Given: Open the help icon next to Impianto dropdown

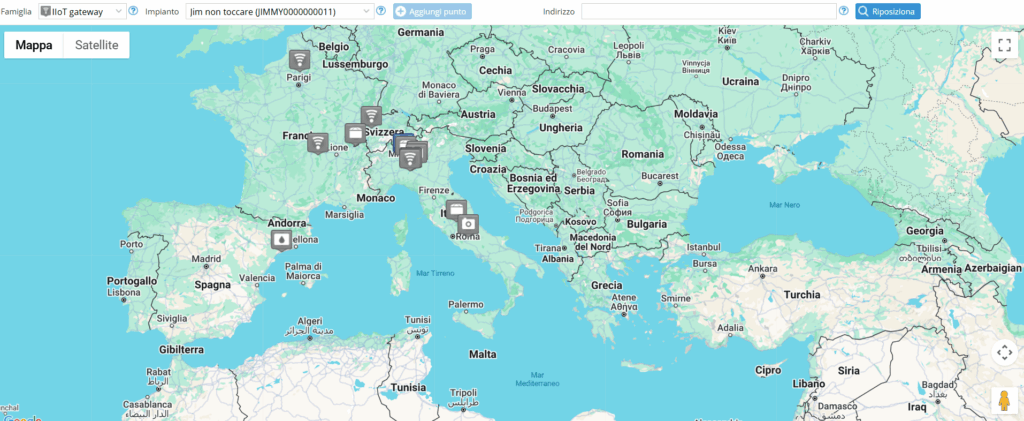Looking at the screenshot, I should 381,10.
